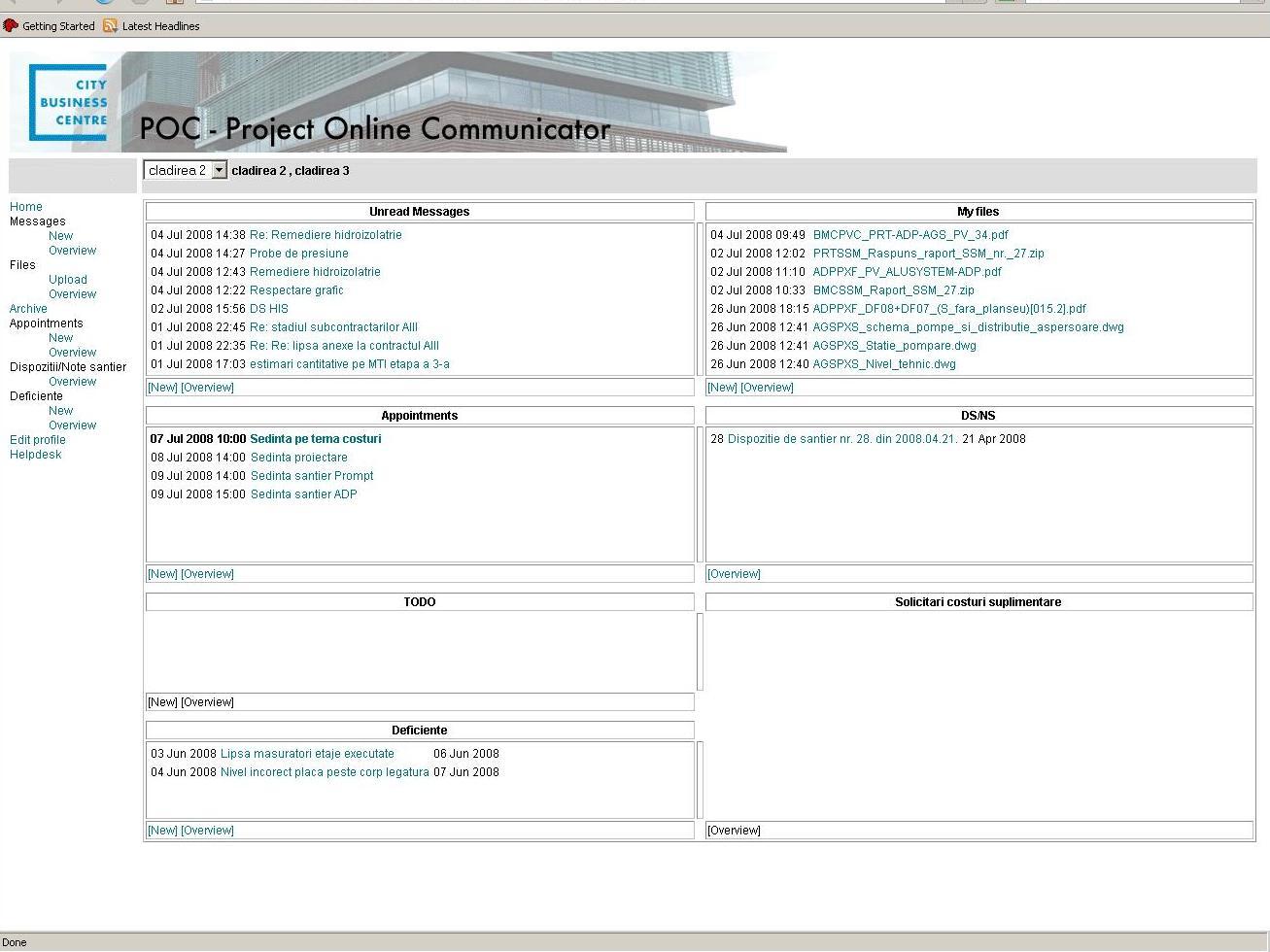Click [New] under TODO panel
This screenshot has height=952, width=1270.
click(x=162, y=702)
